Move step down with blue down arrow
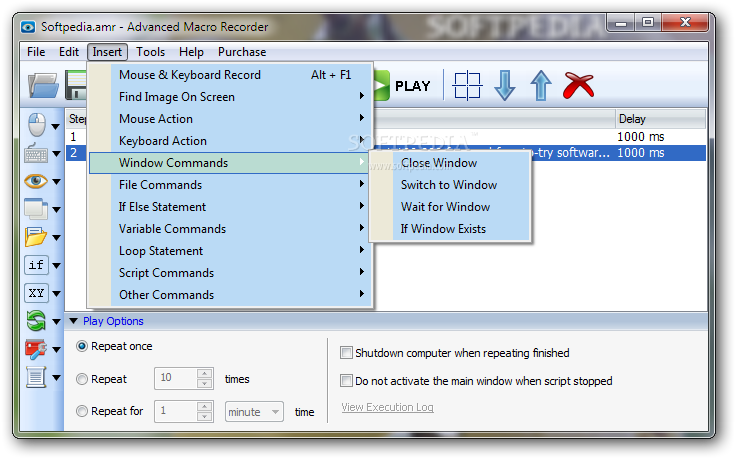This screenshot has width=736, height=459. click(x=505, y=85)
